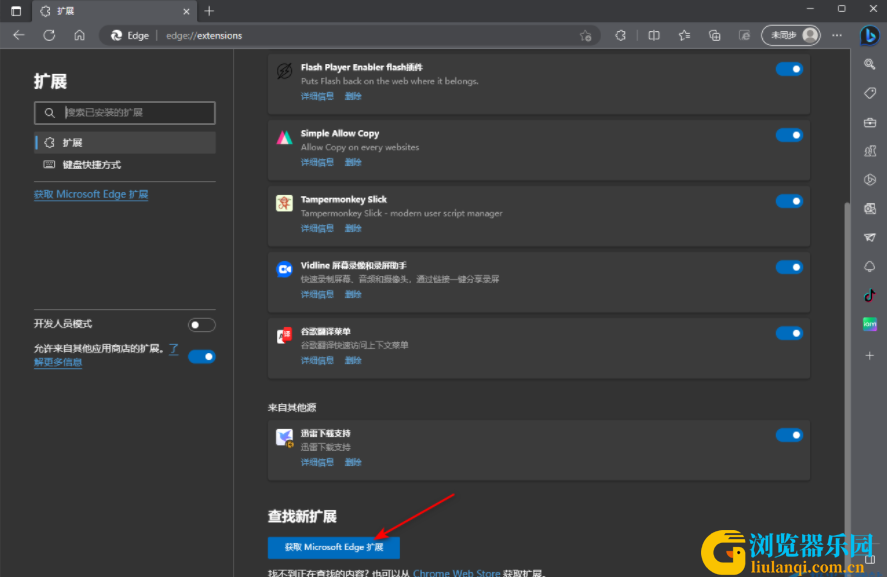Open the user profile avatar button
The width and height of the screenshot is (887, 577).
point(791,35)
